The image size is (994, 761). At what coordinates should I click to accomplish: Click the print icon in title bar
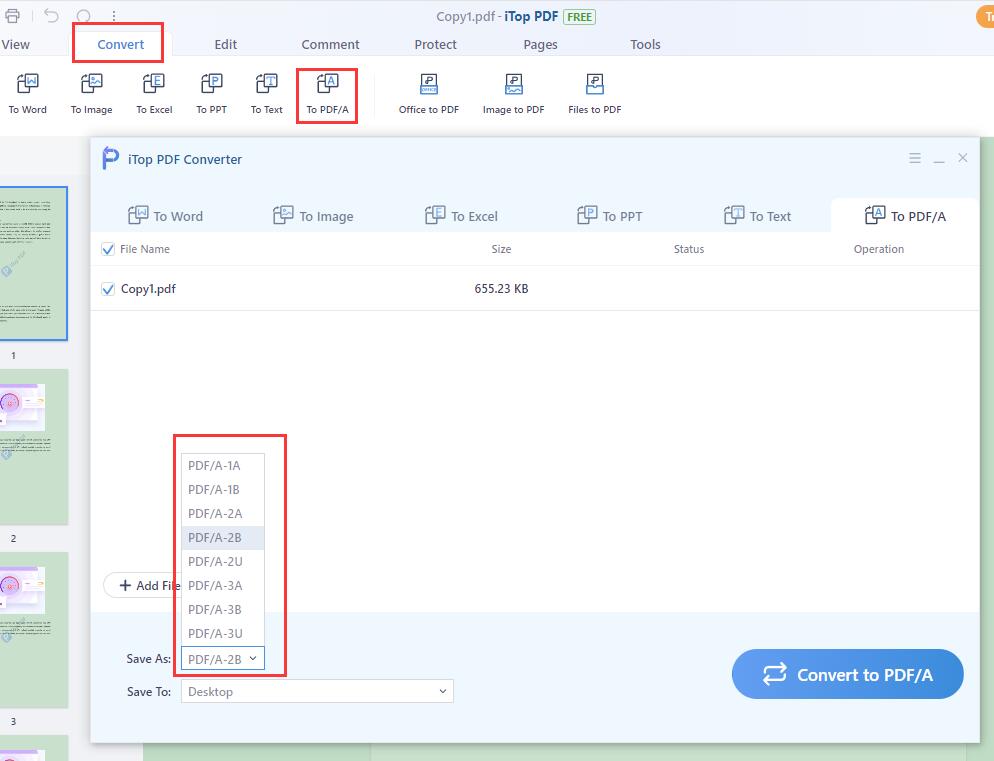(x=13, y=16)
